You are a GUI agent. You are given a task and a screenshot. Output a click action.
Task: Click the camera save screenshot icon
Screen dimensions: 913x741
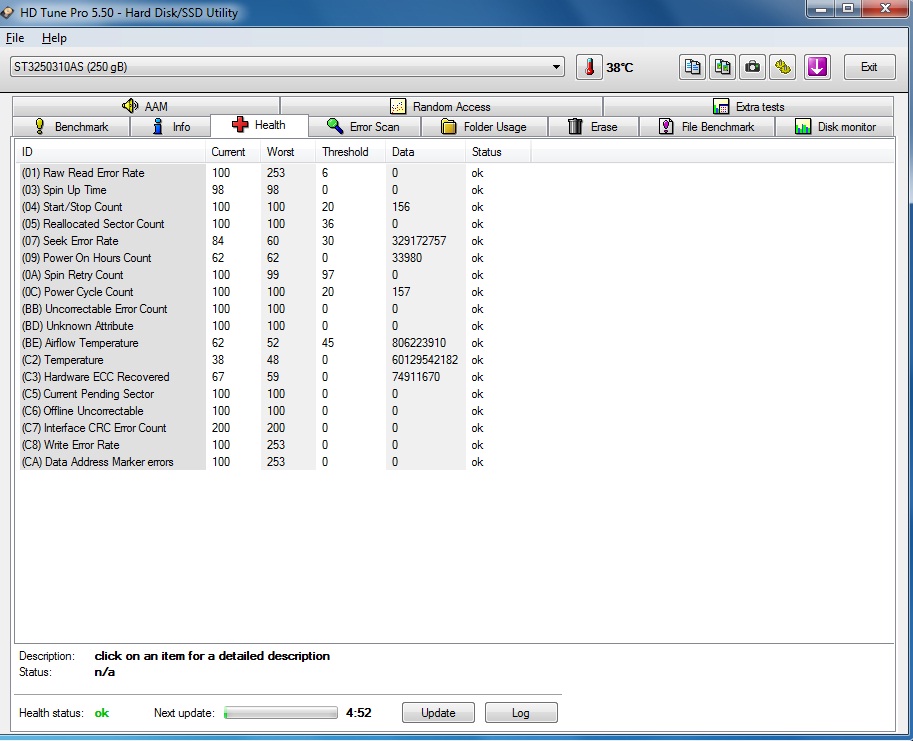point(752,67)
